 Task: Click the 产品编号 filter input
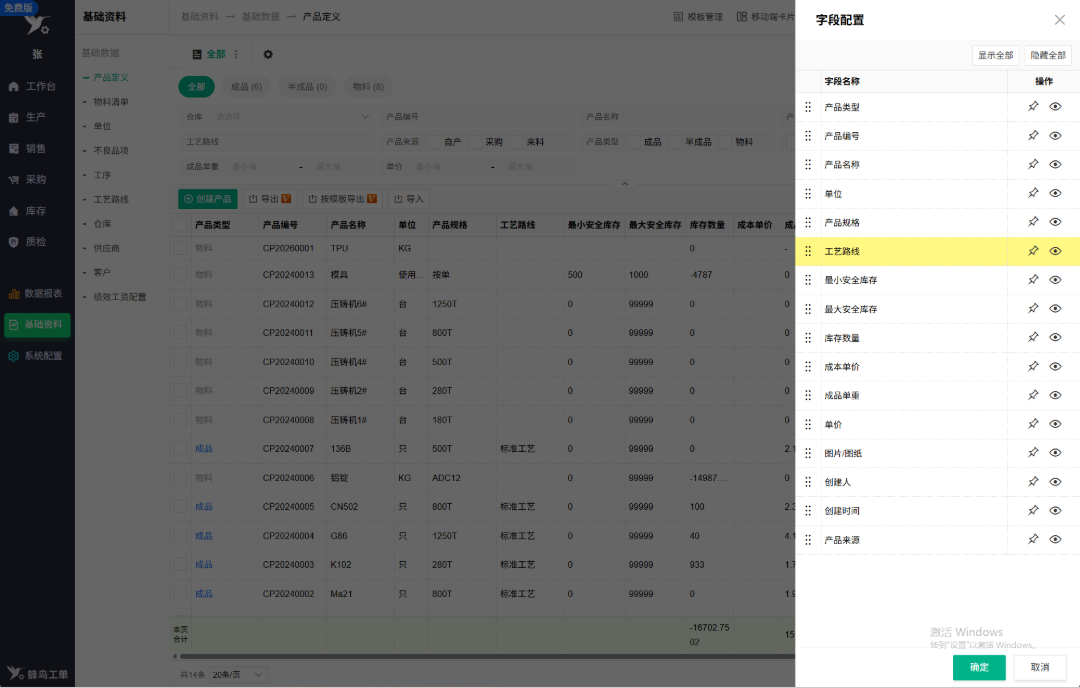click(496, 117)
